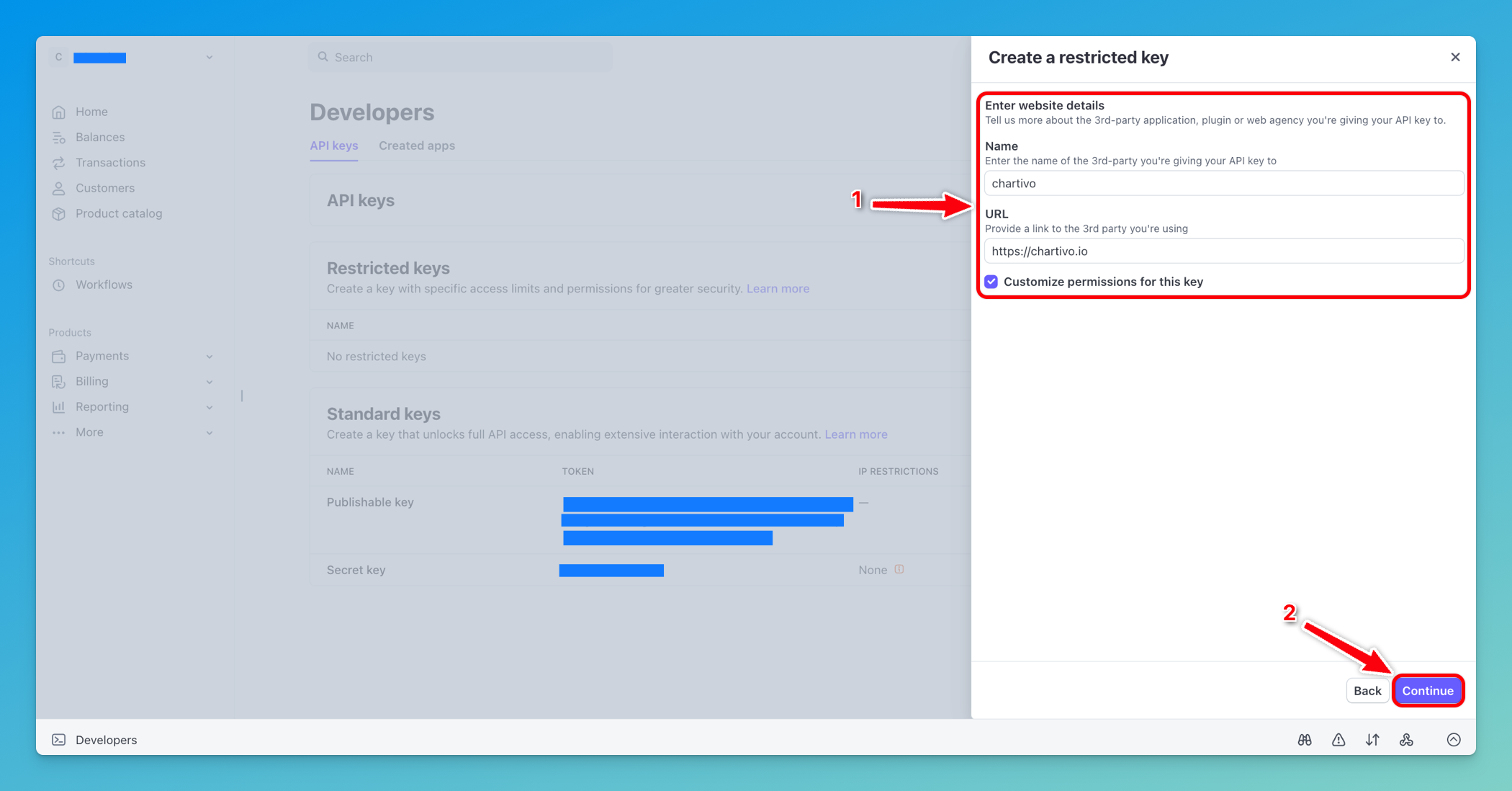Open the Restricted keys Learn more link
The width and height of the screenshot is (1512, 791).
778,288
